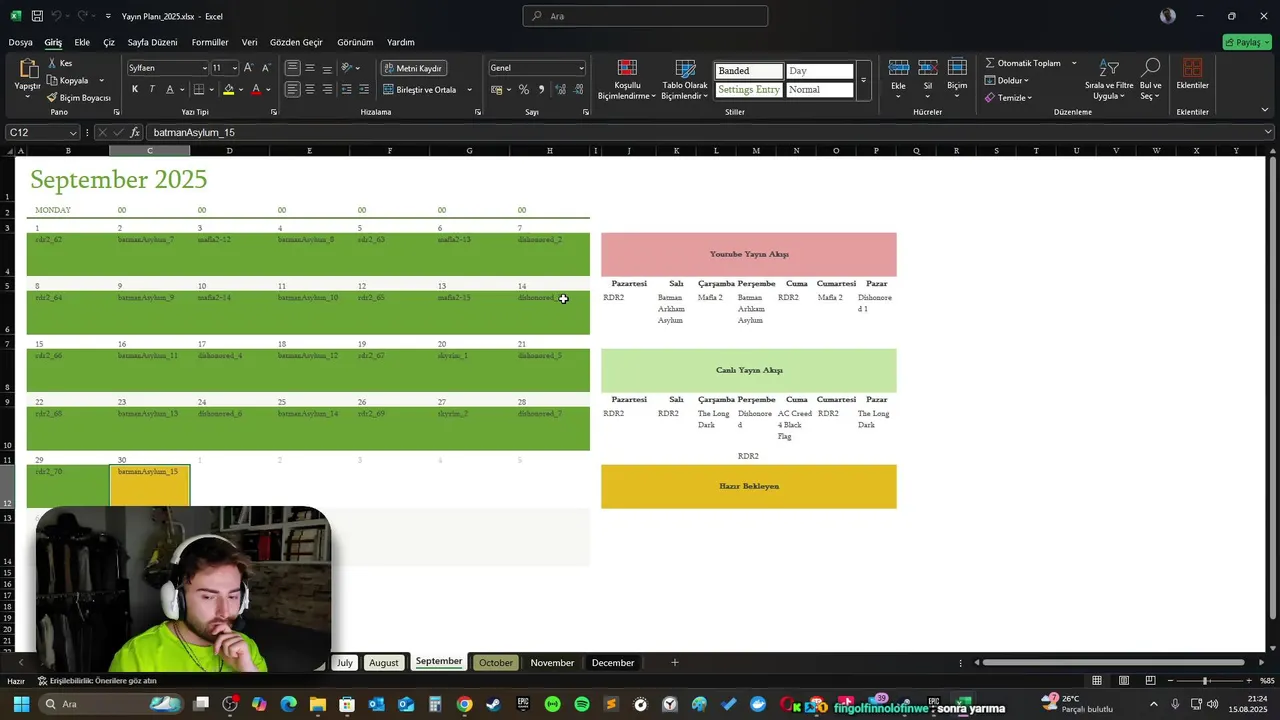Open the Doldur fill dropdown

[1007, 80]
